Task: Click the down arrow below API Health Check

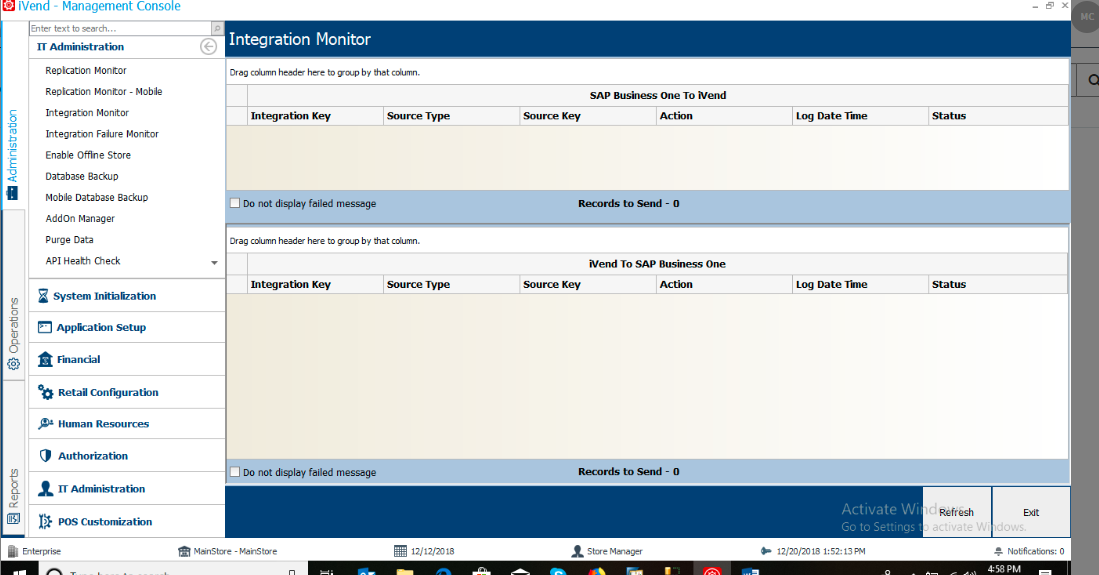Action: pos(214,263)
